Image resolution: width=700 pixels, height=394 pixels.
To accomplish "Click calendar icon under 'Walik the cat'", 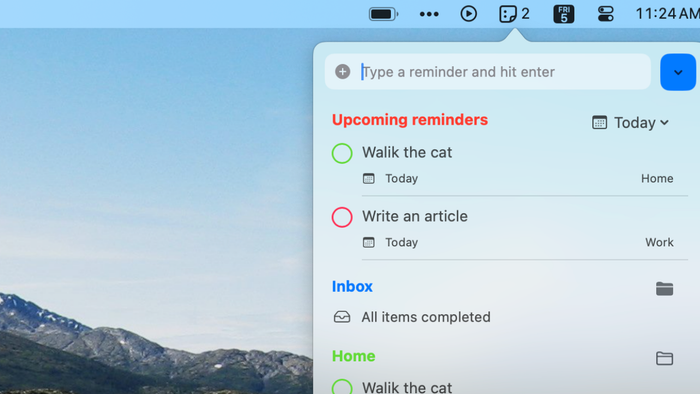I will (x=368, y=178).
